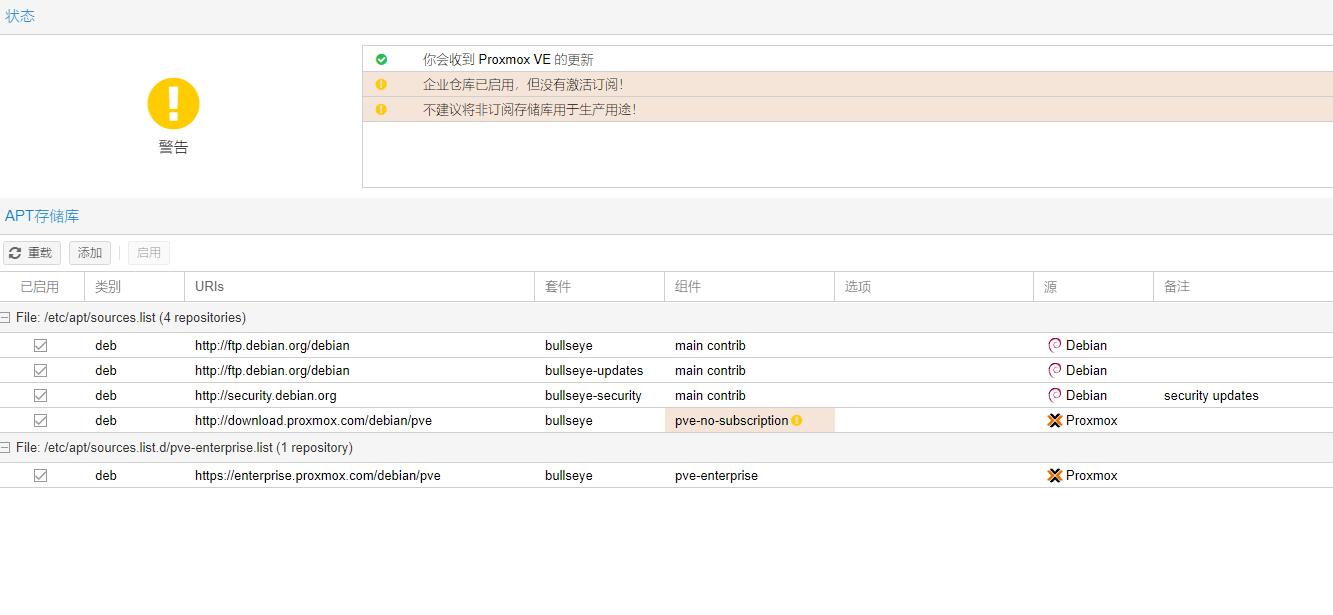
Task: Click URI http://security.debian.org
Action: 265,396
